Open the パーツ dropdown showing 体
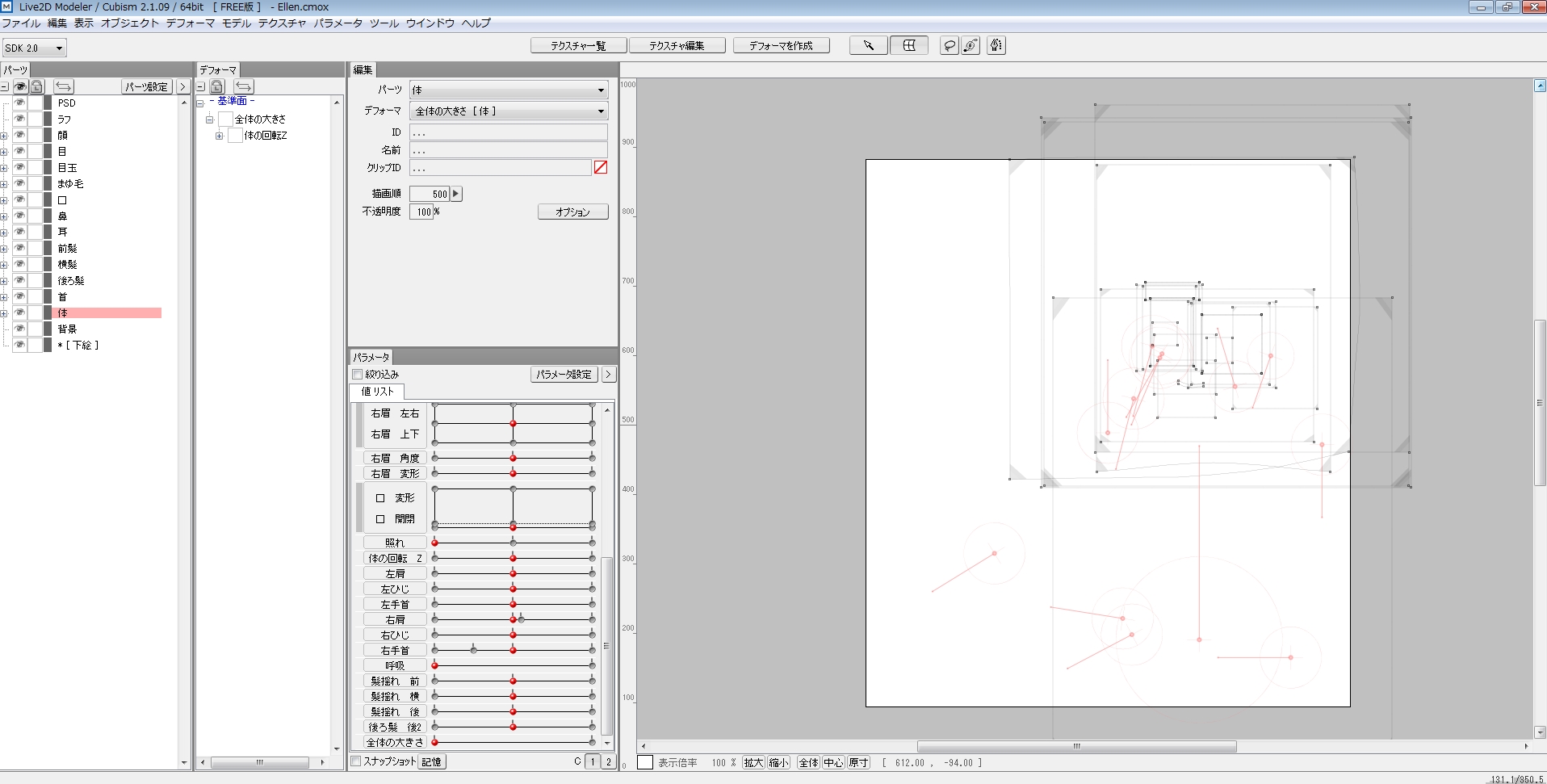Screen dimensions: 1547x784 [509, 90]
